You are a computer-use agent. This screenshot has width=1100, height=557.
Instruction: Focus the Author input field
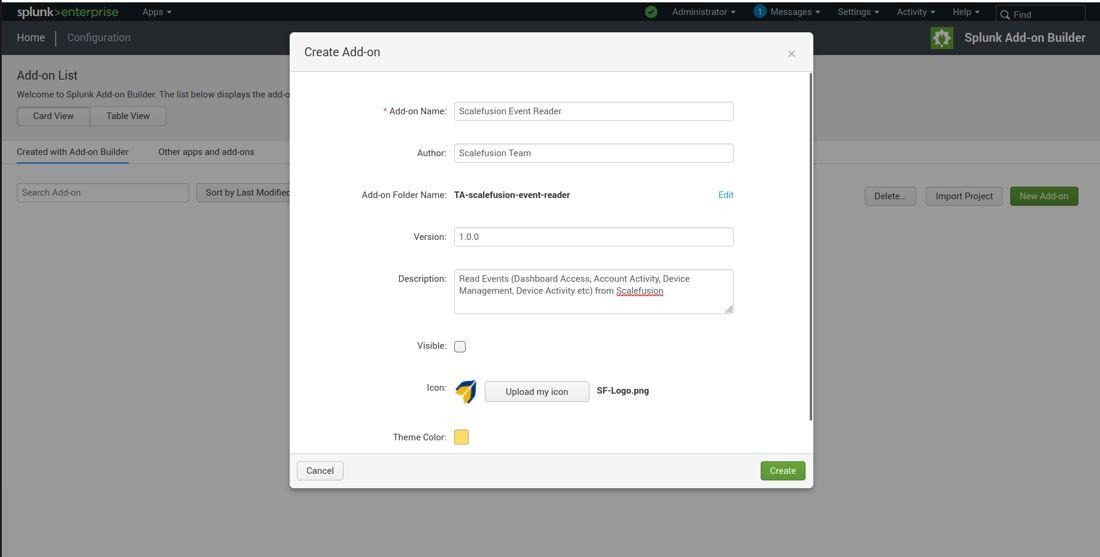click(x=593, y=153)
